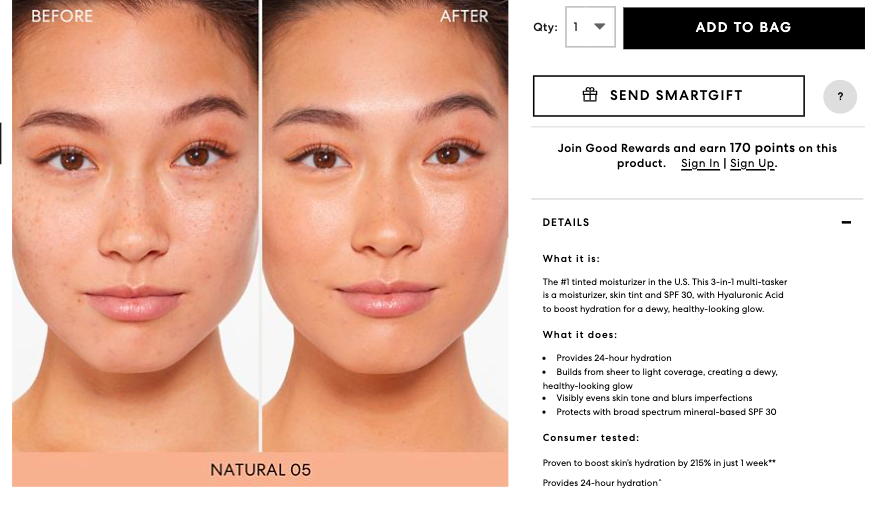Click the Before face photo
Viewport: 888px width, 506px height.
tap(135, 226)
